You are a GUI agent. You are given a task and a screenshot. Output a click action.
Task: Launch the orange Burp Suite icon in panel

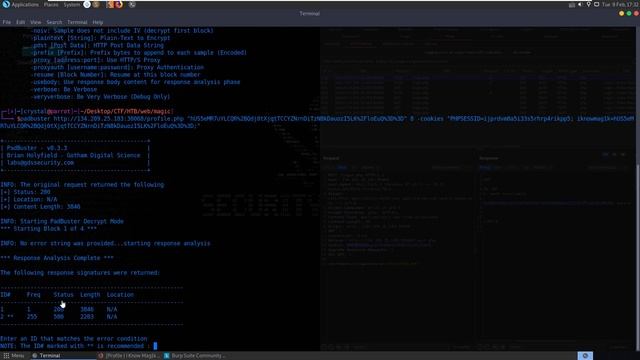pyautogui.click(x=110, y=4)
